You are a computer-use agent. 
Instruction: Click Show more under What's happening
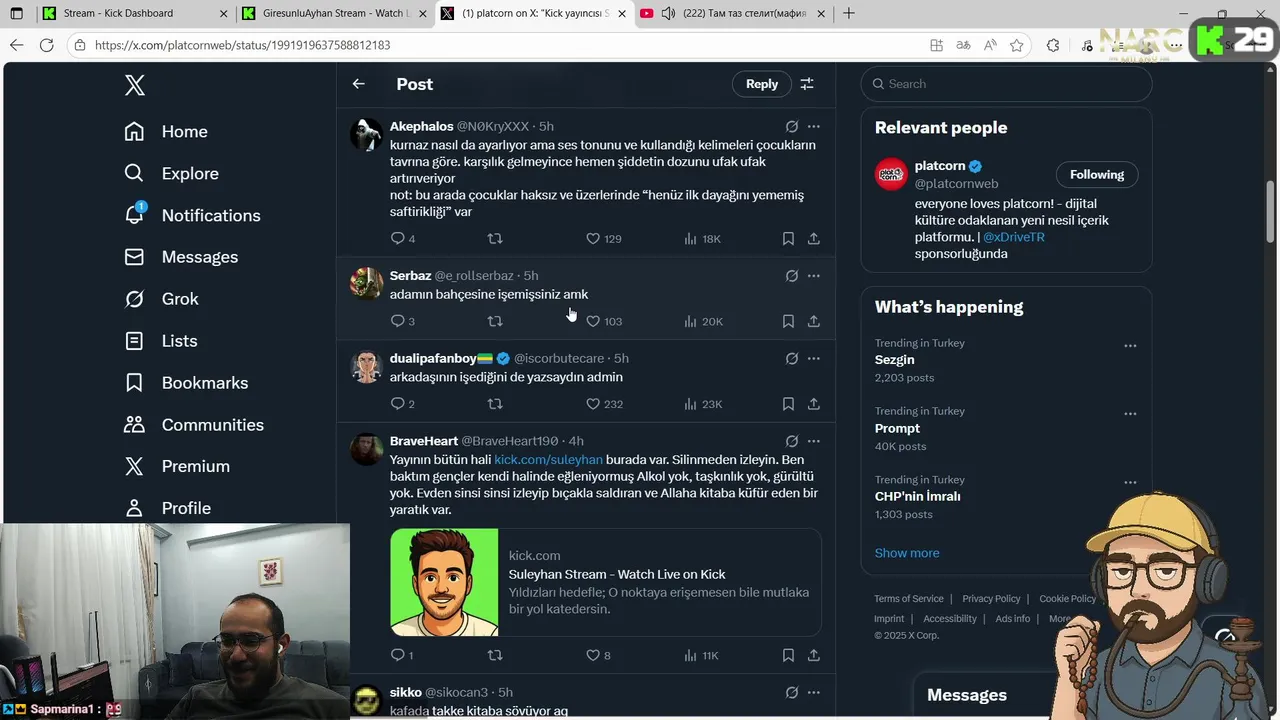click(907, 553)
